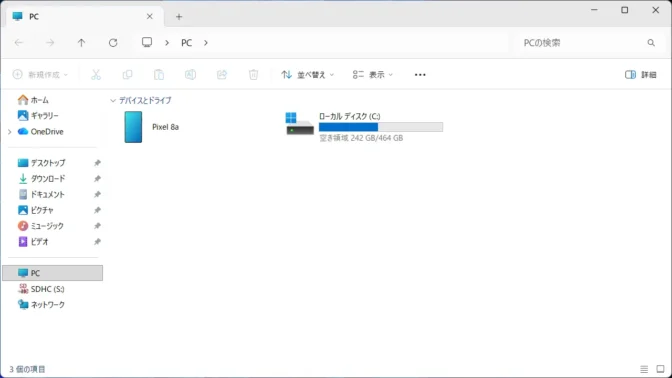
Task: Click the Paste clipboard icon
Action: coord(159,75)
